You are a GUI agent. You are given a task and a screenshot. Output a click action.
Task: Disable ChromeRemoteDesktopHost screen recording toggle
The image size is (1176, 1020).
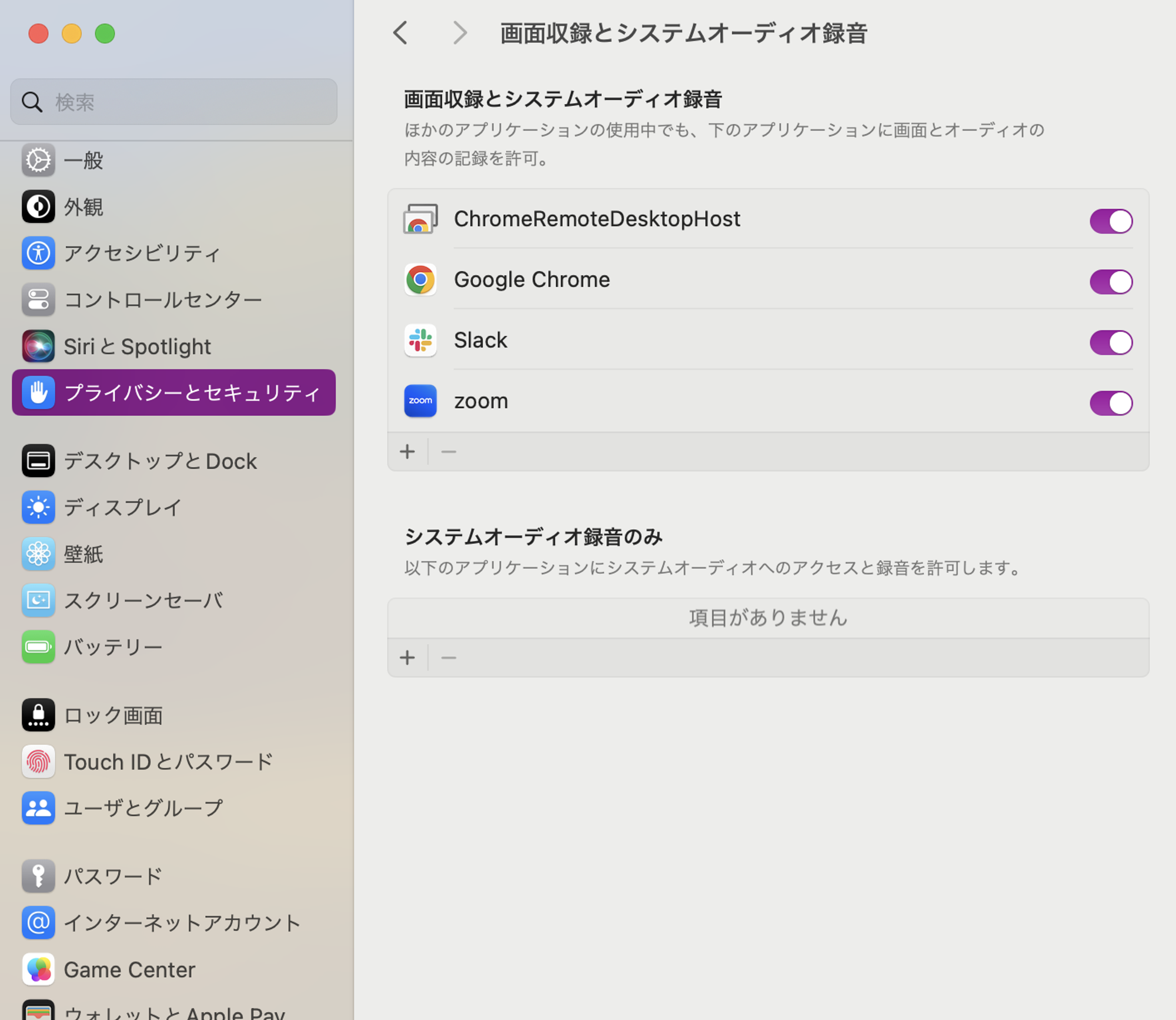click(1111, 221)
